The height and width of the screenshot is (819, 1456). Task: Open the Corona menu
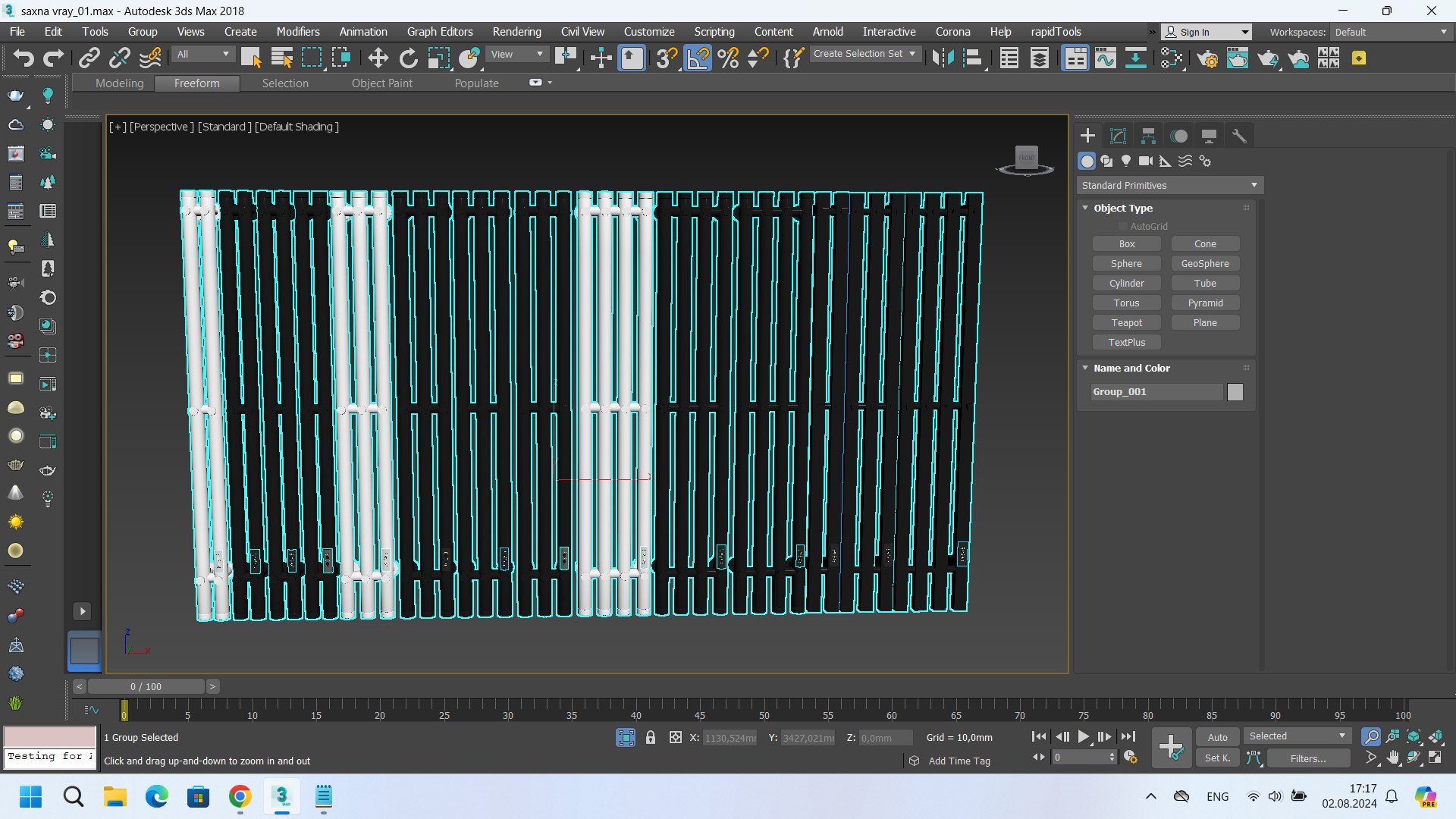pyautogui.click(x=952, y=32)
